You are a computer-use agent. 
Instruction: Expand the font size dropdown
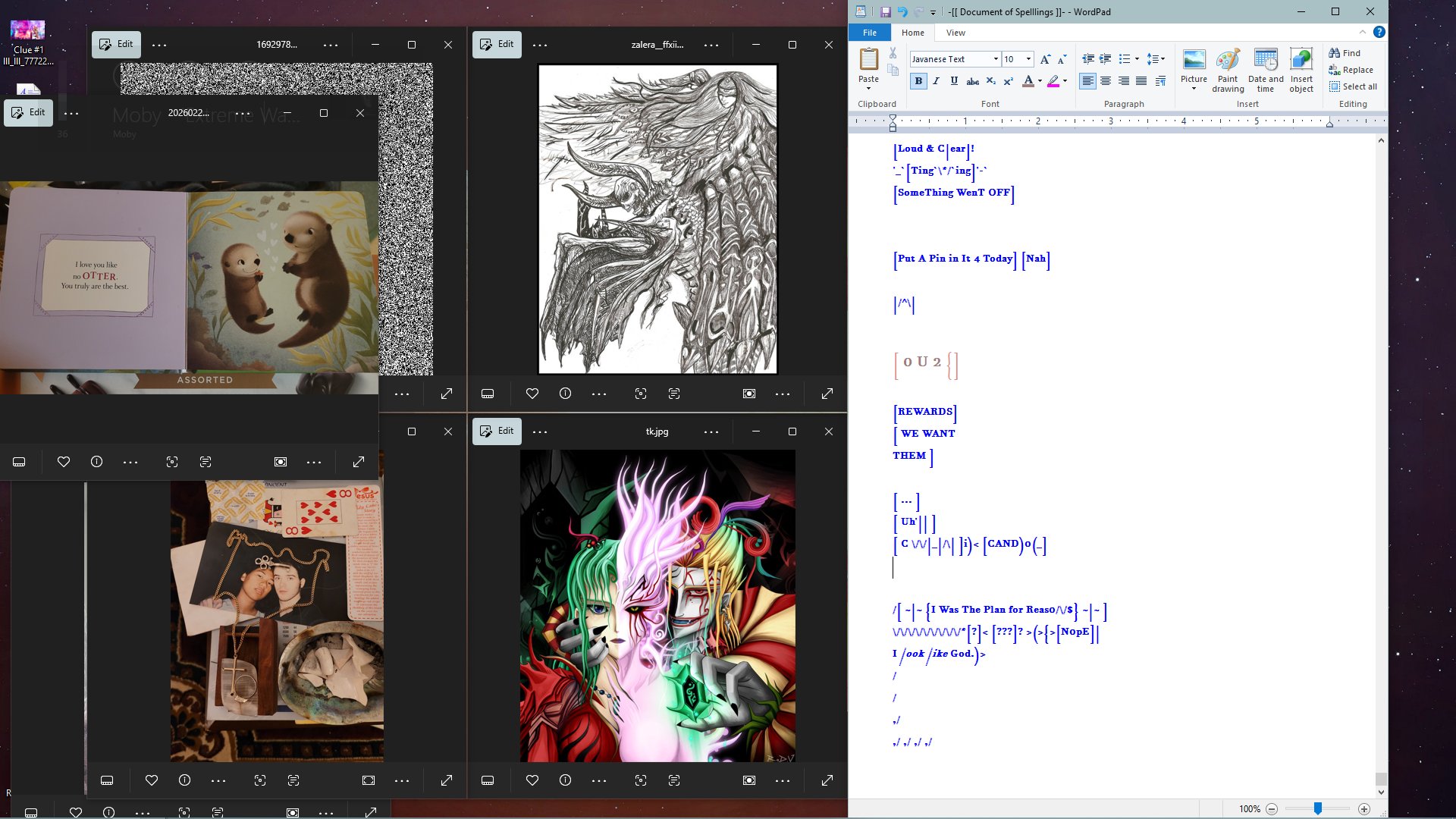coord(1028,59)
